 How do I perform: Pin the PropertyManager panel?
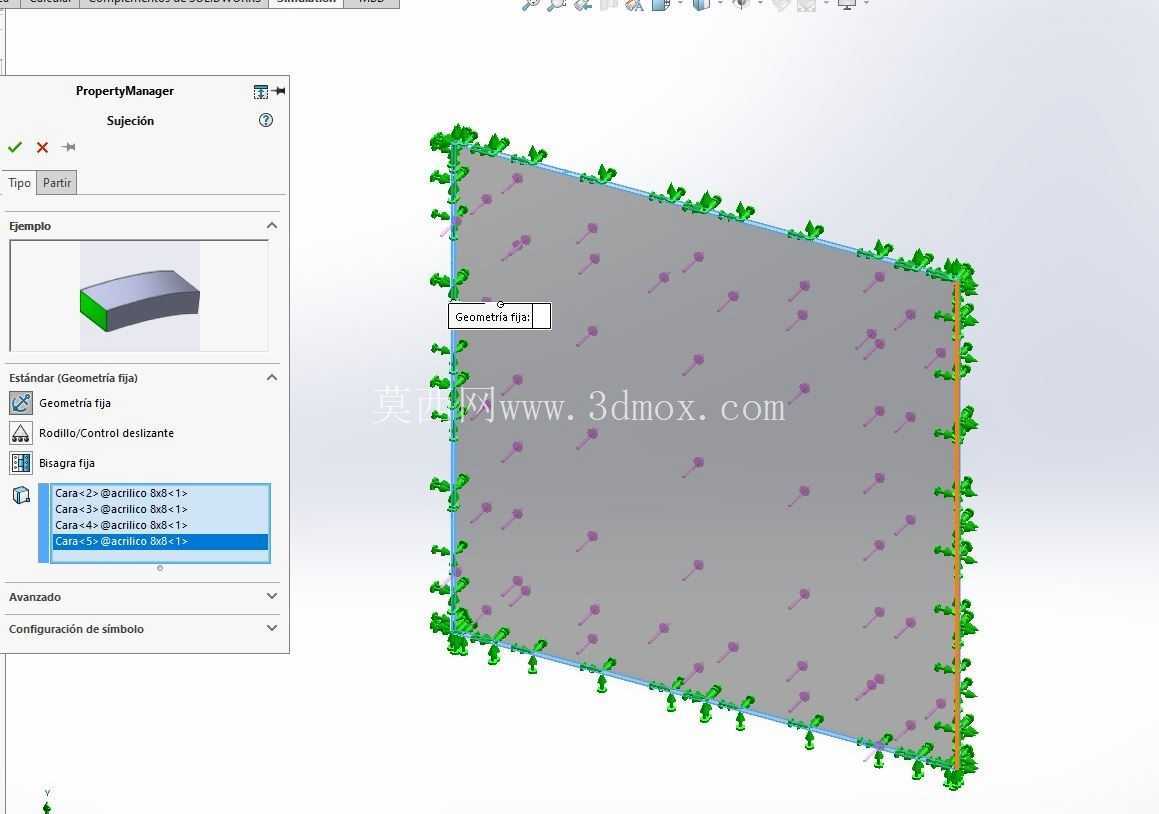[x=279, y=91]
